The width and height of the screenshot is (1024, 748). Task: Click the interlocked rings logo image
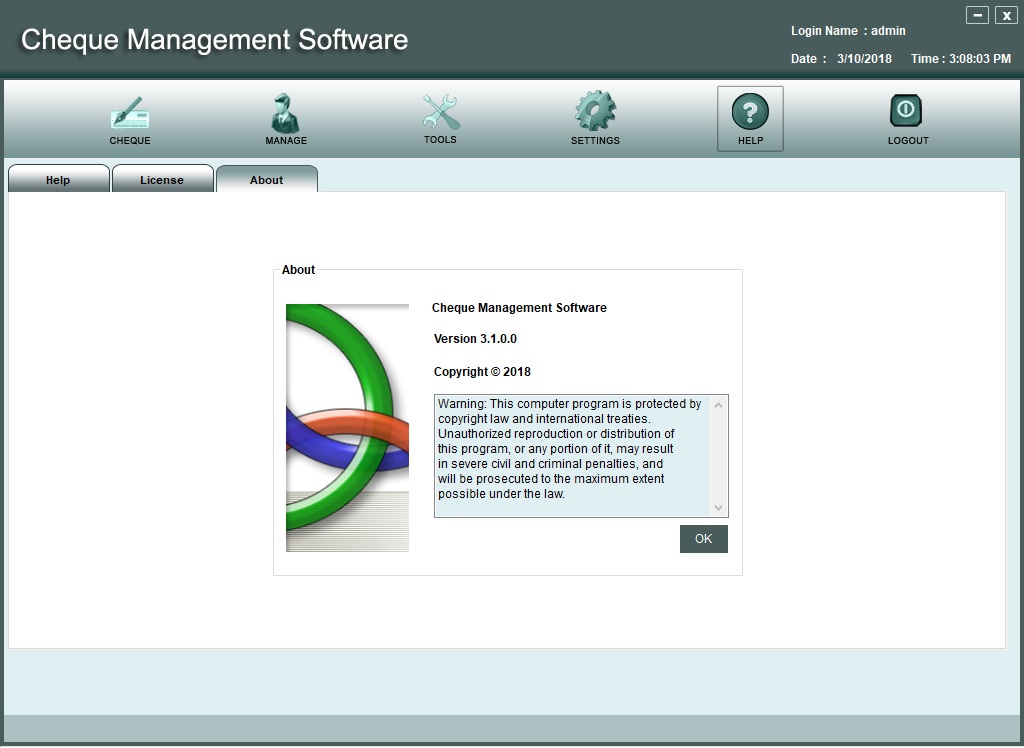347,427
